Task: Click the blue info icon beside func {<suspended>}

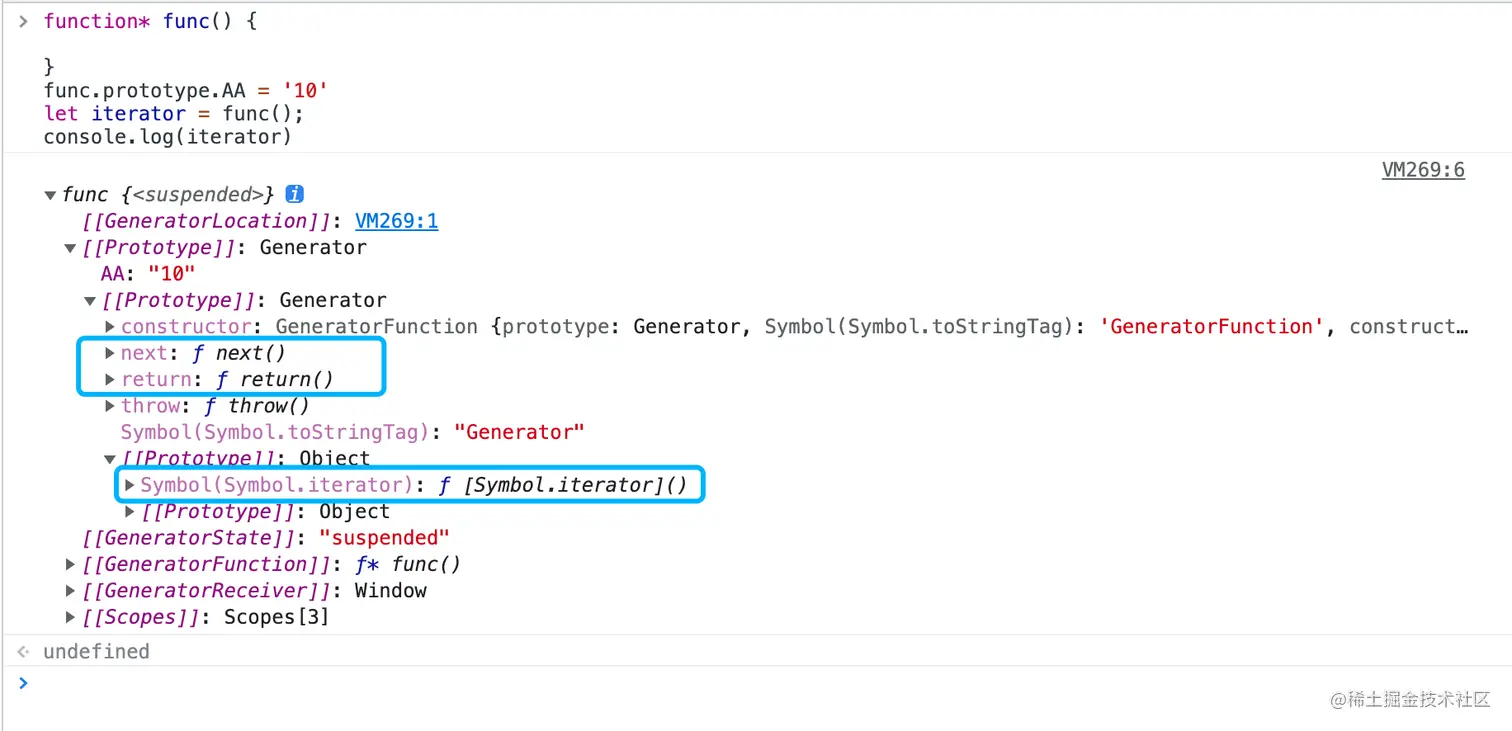Action: [295, 194]
